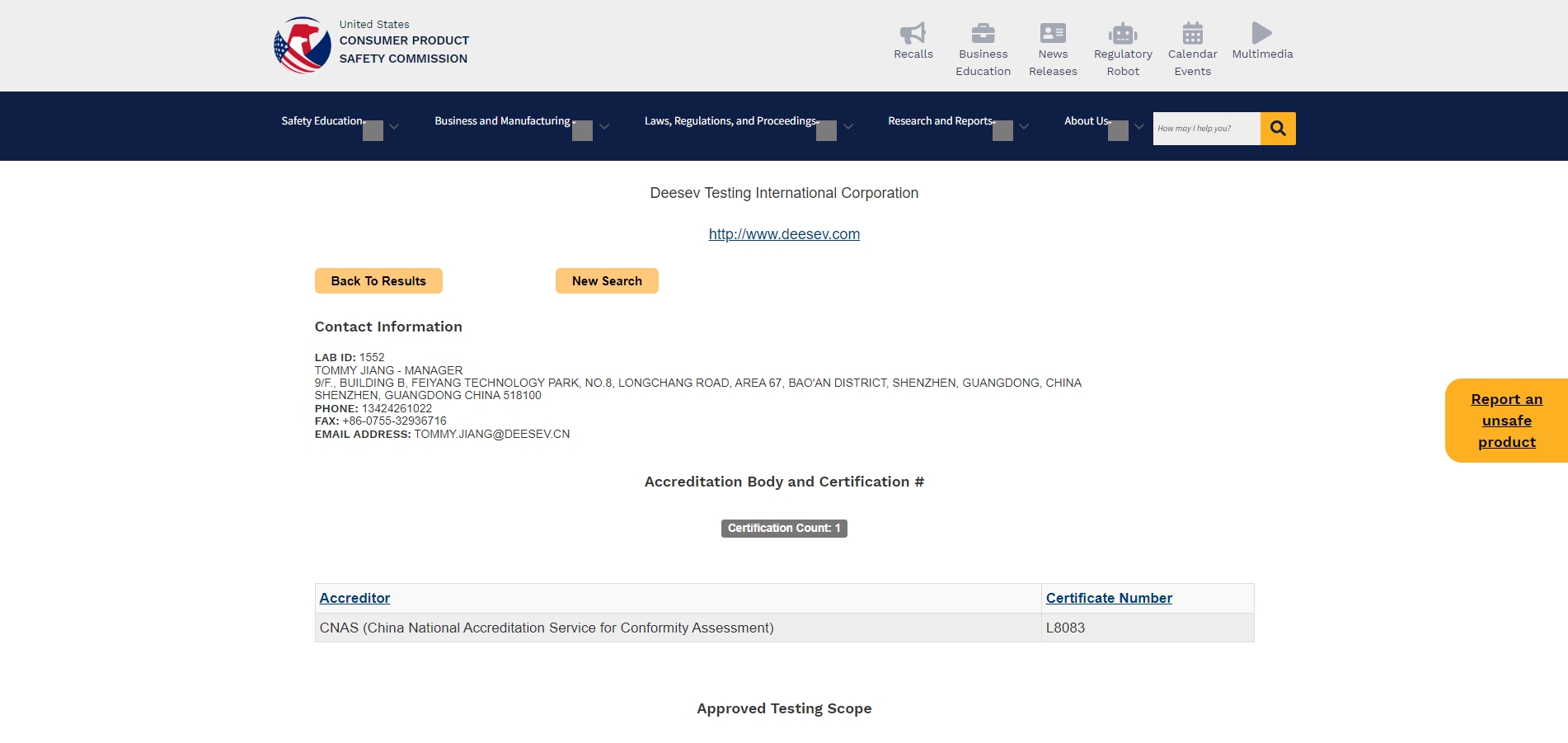Click the orange search magnifier button
The image size is (1568, 743).
(1278, 129)
